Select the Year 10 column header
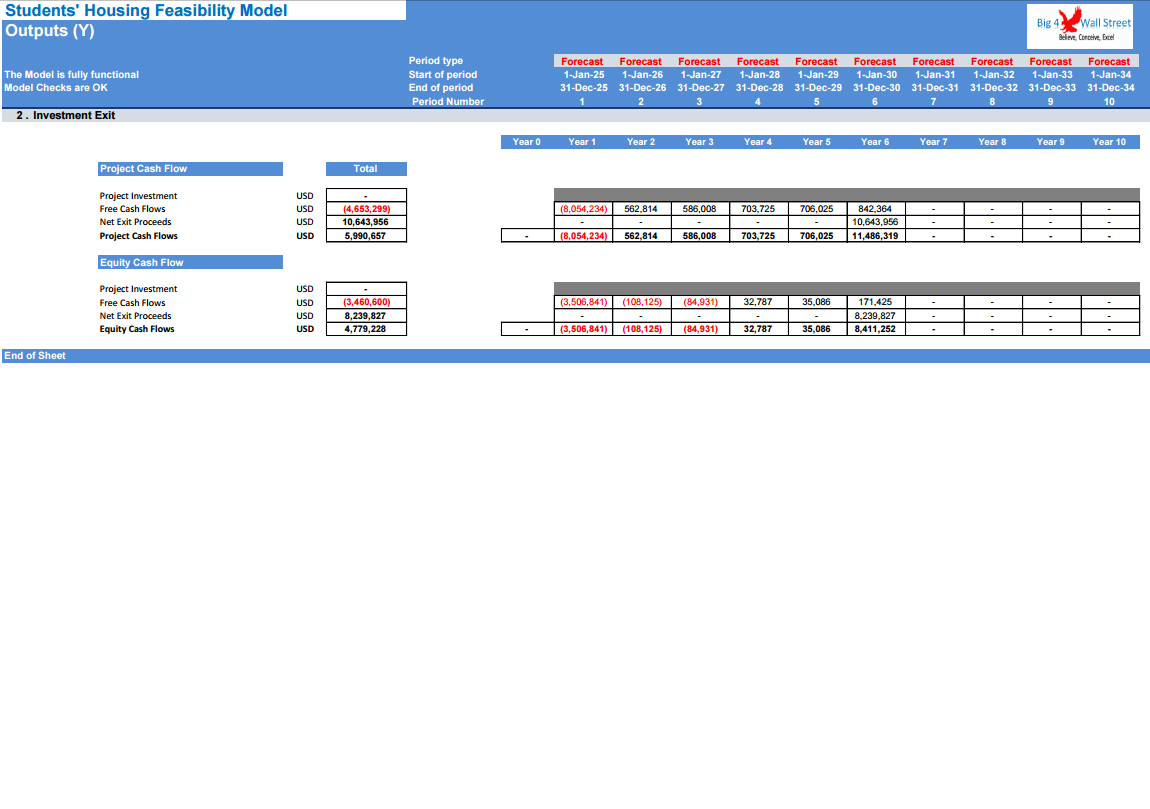This screenshot has height=809, width=1150. point(1109,142)
